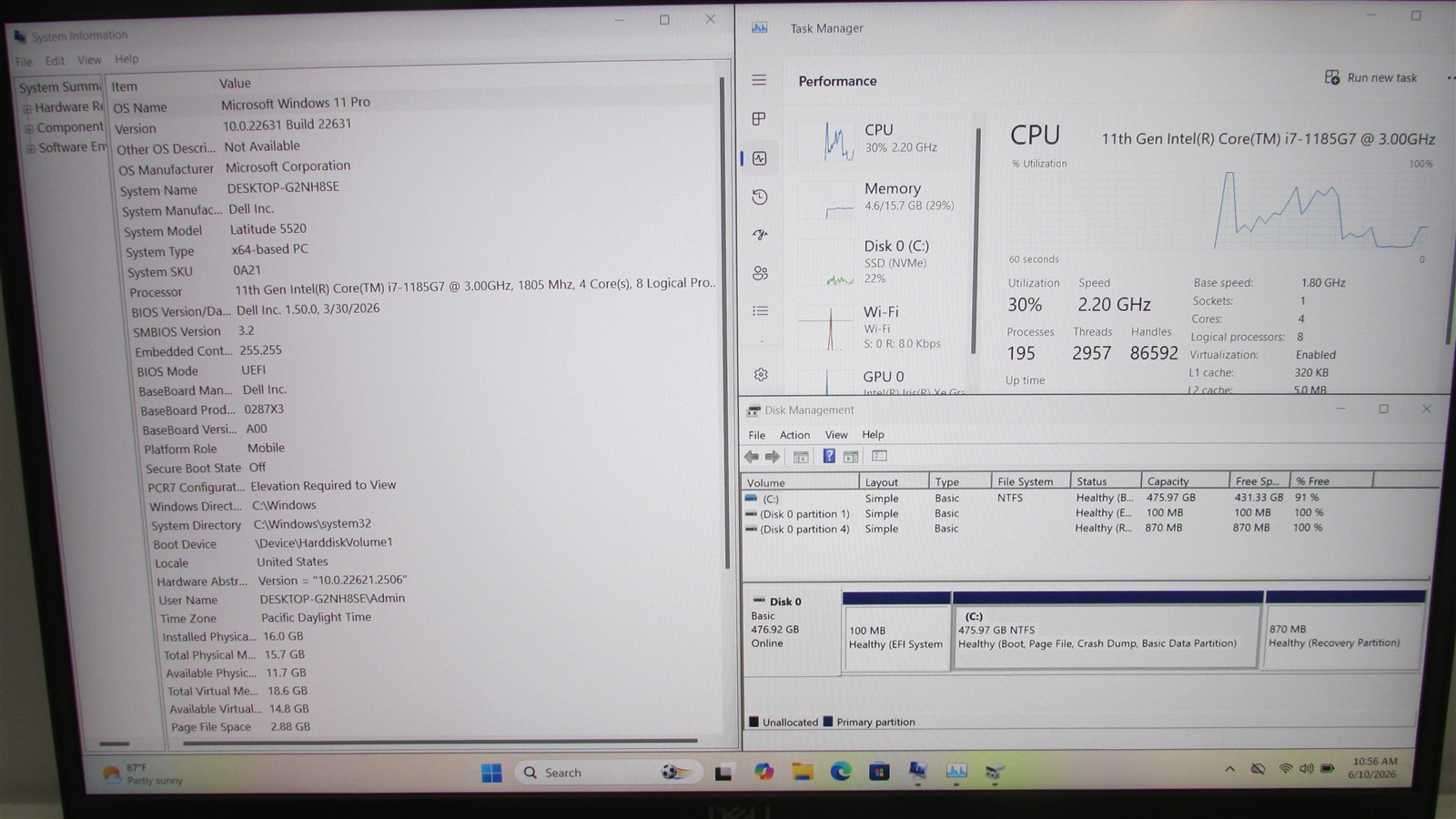
Task: Select Disk 0 (C:) performance item
Action: click(882, 263)
